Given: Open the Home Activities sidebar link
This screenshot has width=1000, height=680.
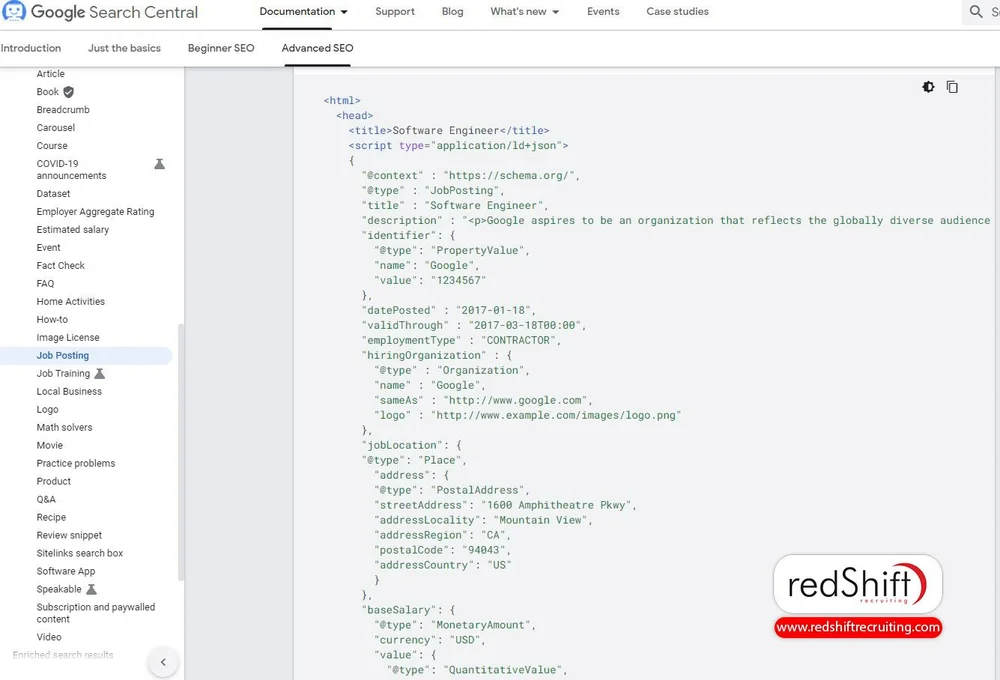Looking at the screenshot, I should click(70, 301).
